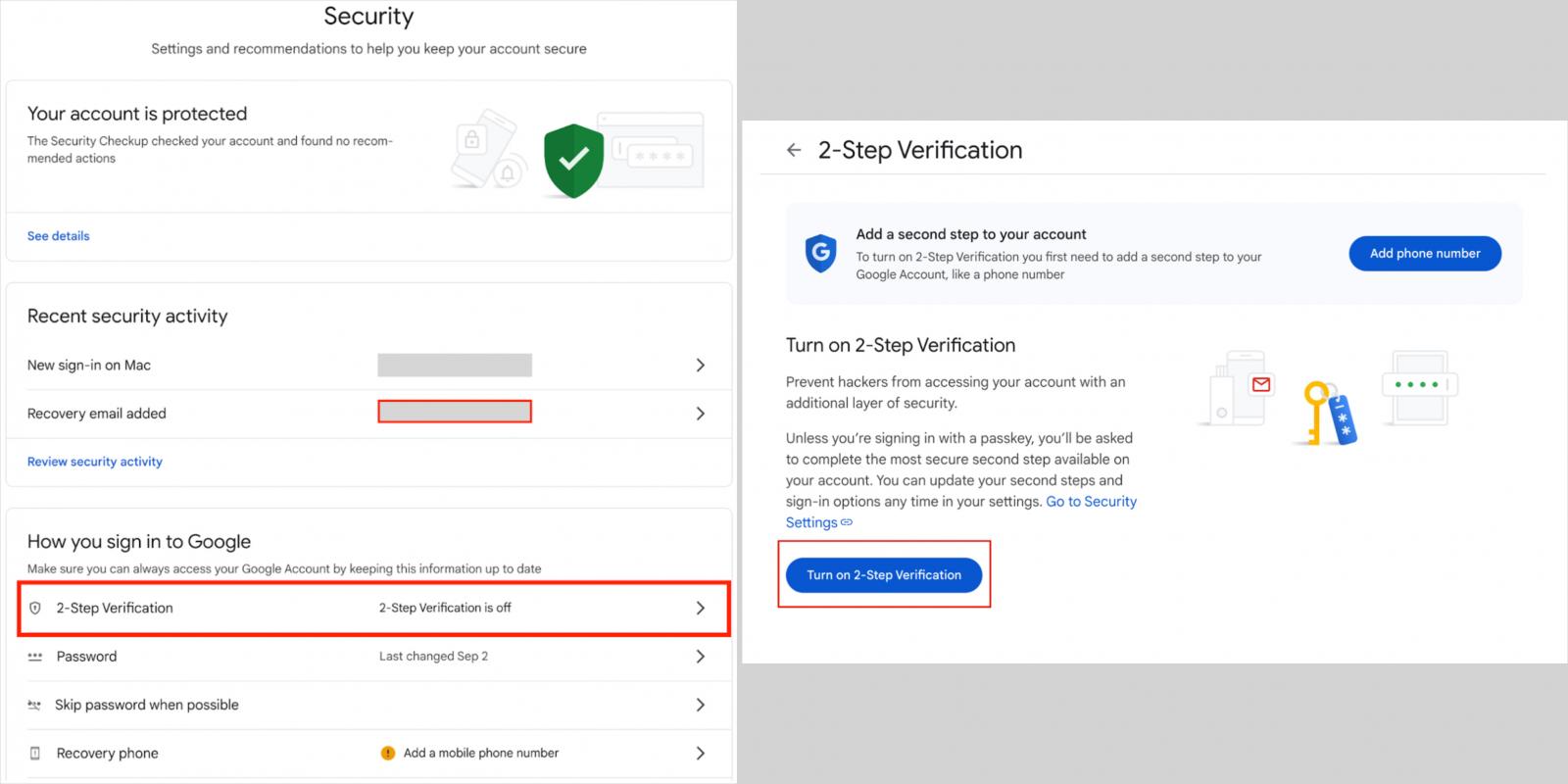Click the 'Your account is protected' heading

point(137,114)
